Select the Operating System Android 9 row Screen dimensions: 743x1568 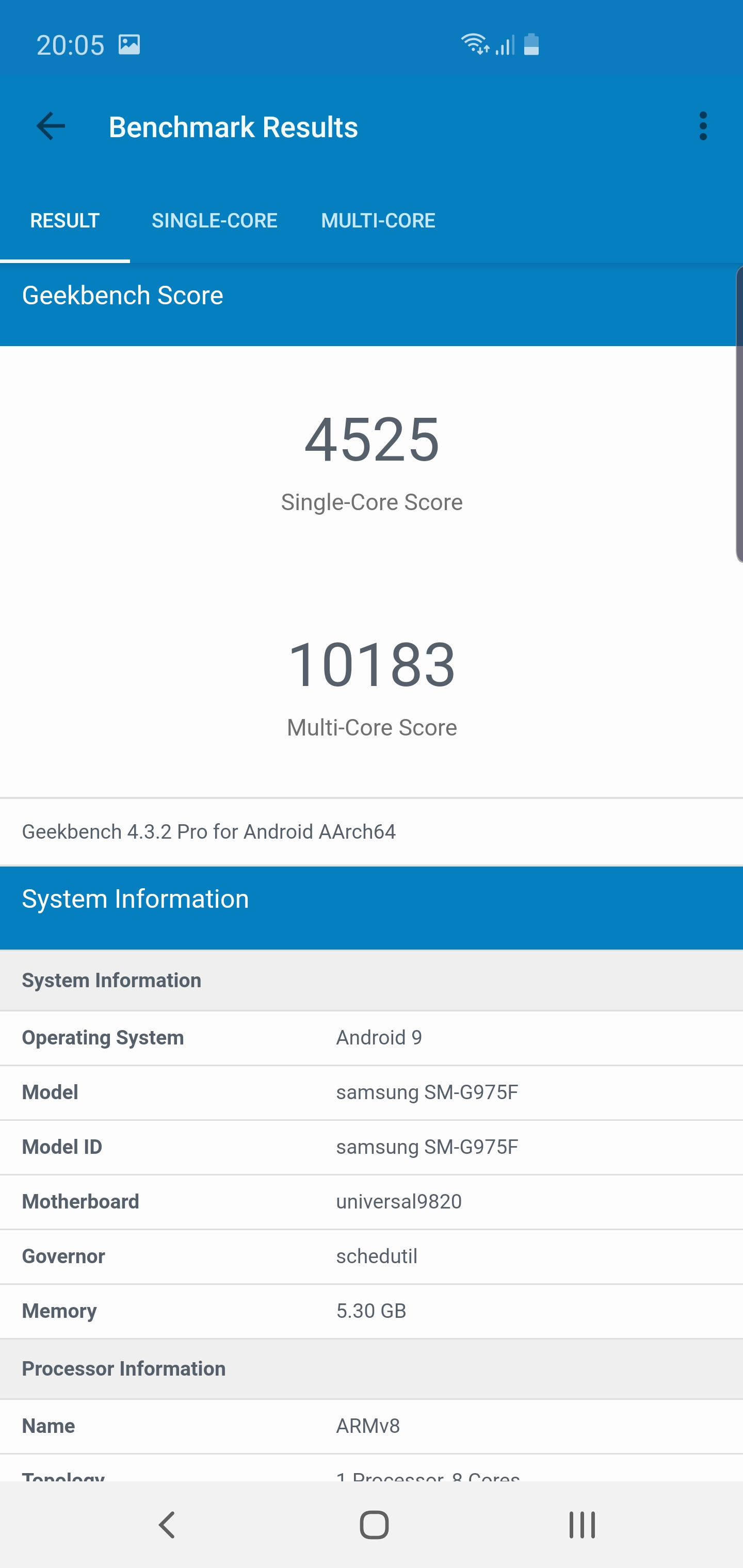(372, 1038)
